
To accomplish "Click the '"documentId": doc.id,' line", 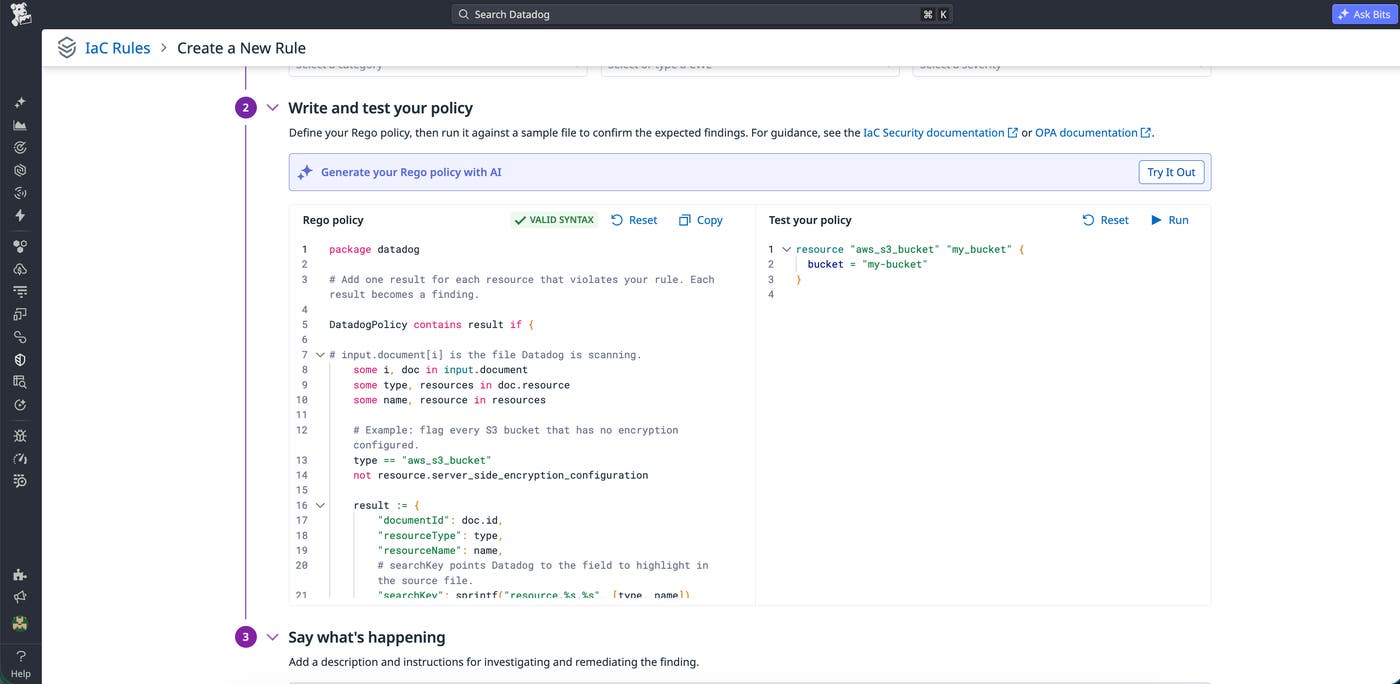I will point(439,520).
